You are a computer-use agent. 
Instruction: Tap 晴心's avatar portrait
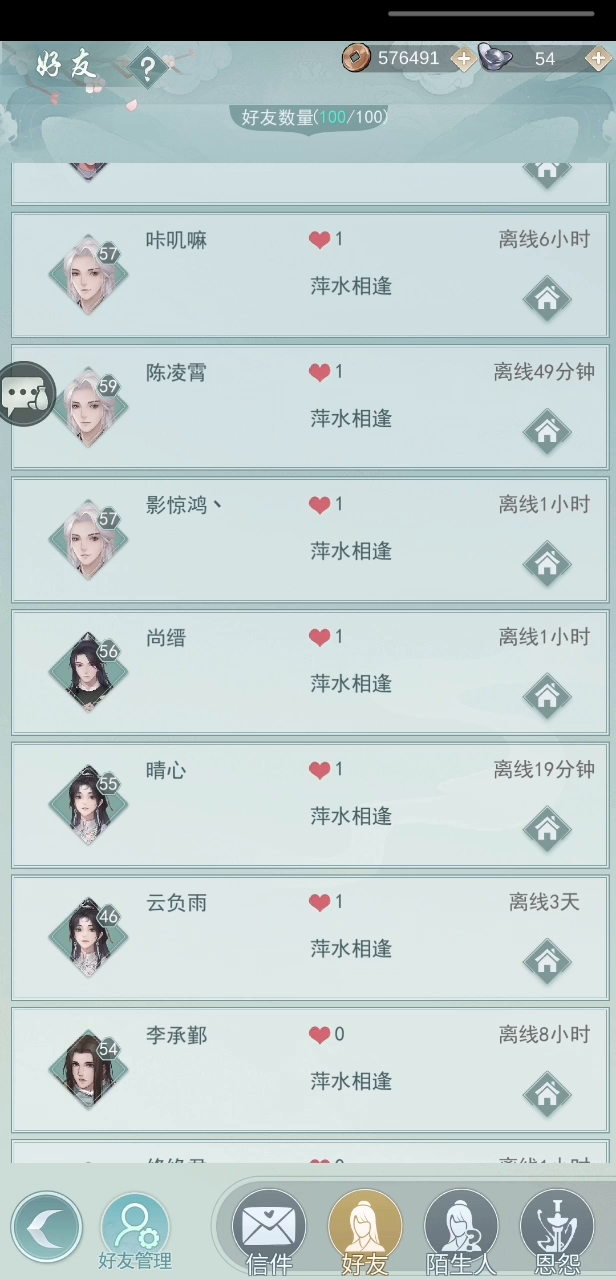pyautogui.click(x=88, y=805)
